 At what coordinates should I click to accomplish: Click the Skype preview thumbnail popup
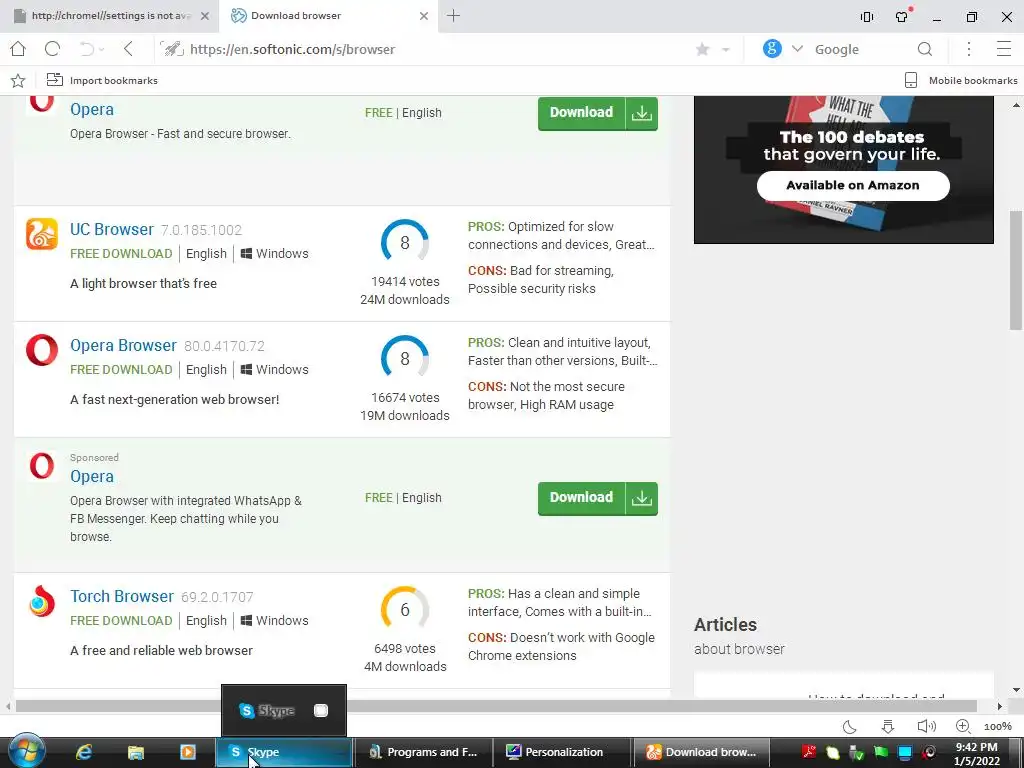coord(284,711)
